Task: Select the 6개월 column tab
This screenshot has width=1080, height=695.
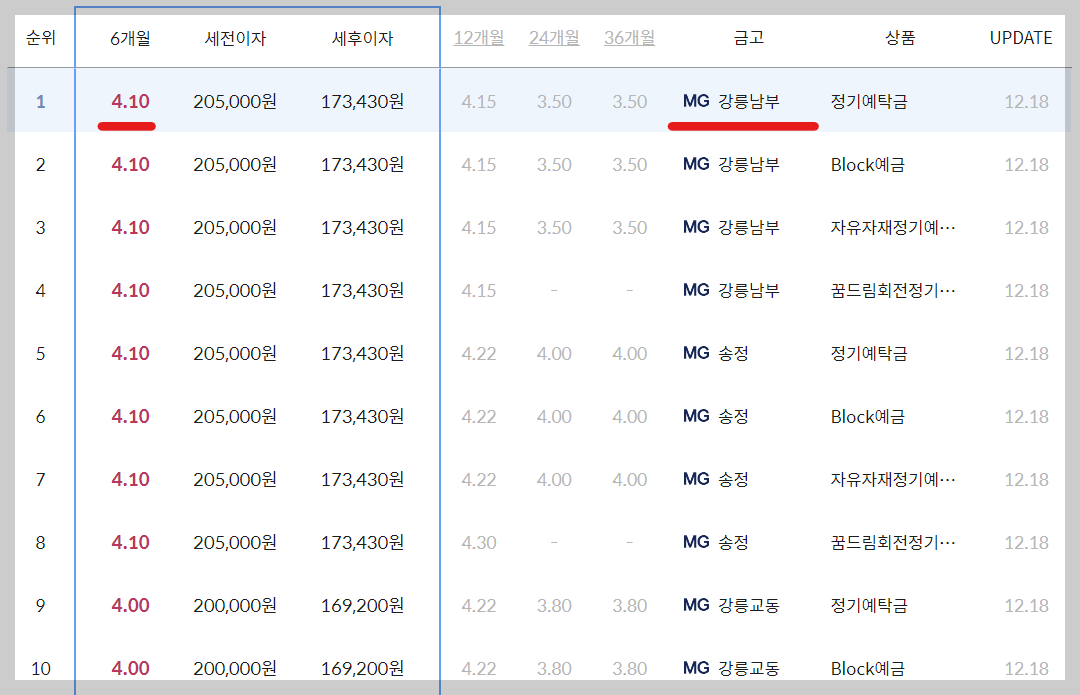Action: (131, 38)
